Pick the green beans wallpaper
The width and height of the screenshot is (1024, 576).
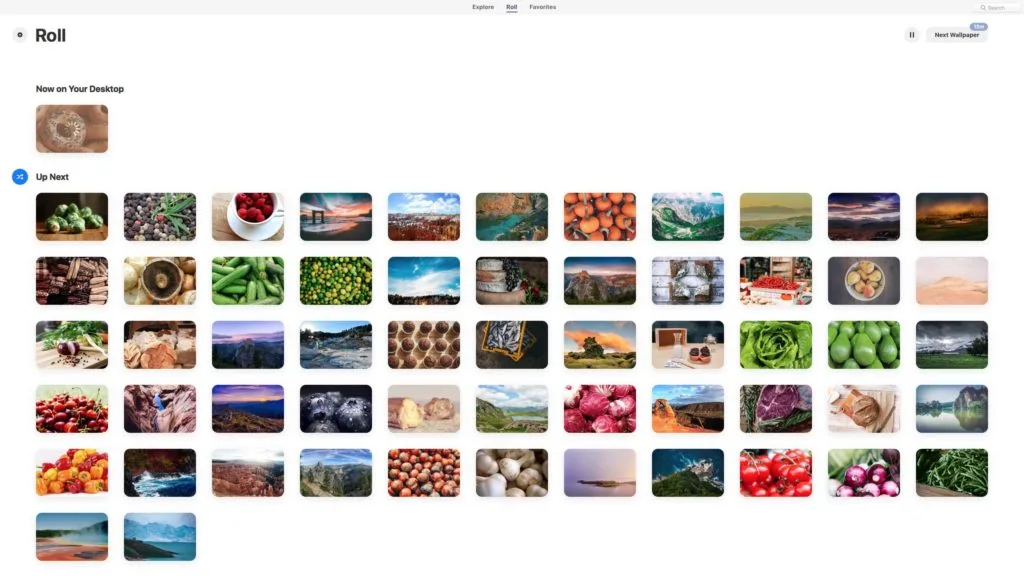coord(952,473)
